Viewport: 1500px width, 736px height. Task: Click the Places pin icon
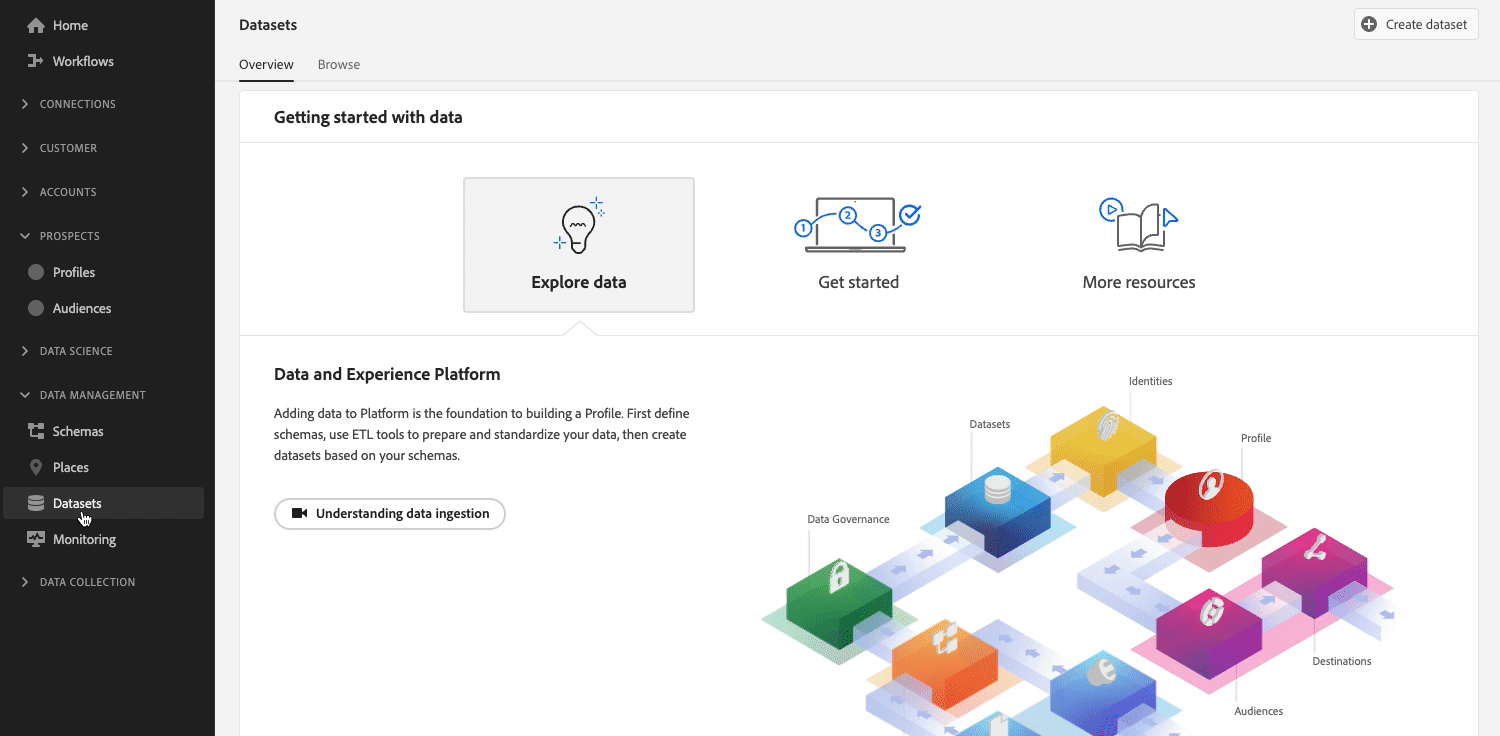point(36,467)
